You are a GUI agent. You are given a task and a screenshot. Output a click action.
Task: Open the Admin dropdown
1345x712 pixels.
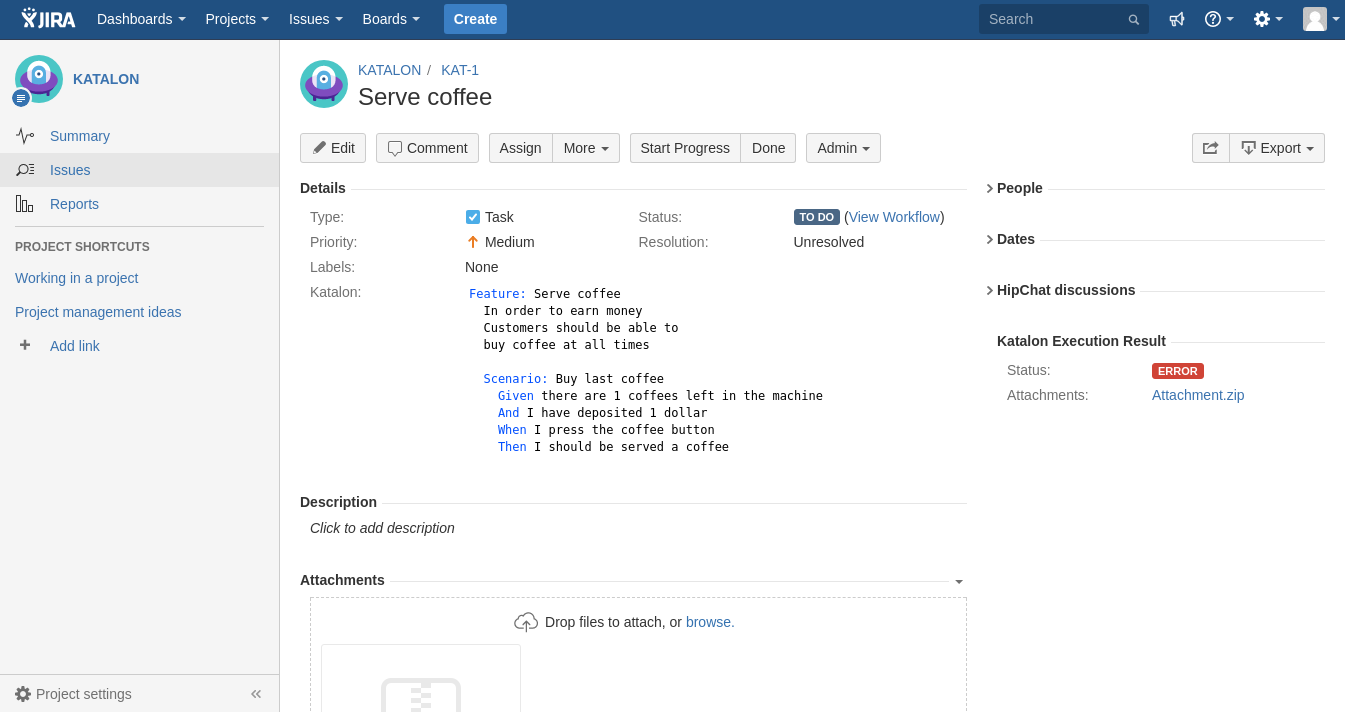[x=843, y=148]
